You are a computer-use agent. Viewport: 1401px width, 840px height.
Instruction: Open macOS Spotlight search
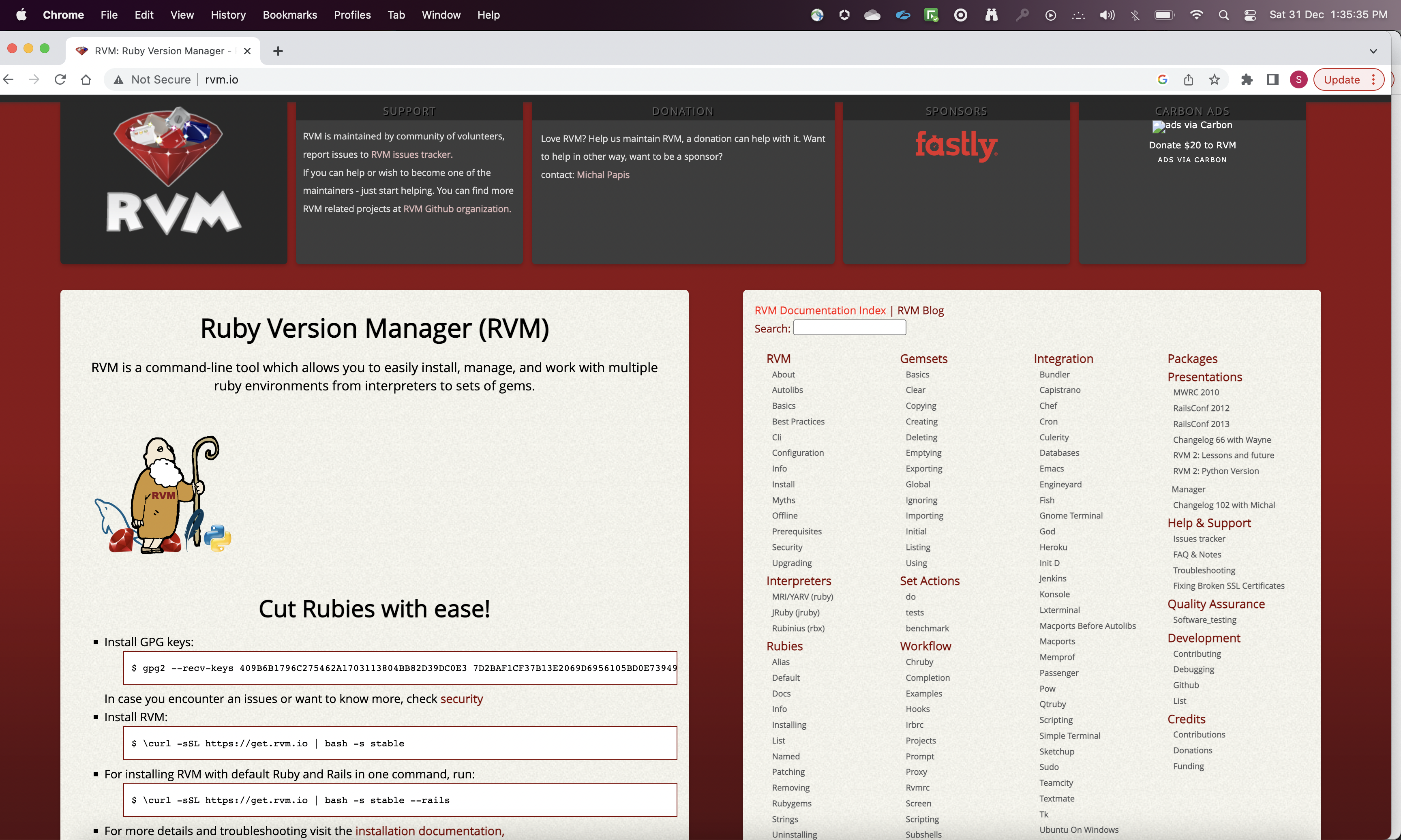(x=1223, y=15)
